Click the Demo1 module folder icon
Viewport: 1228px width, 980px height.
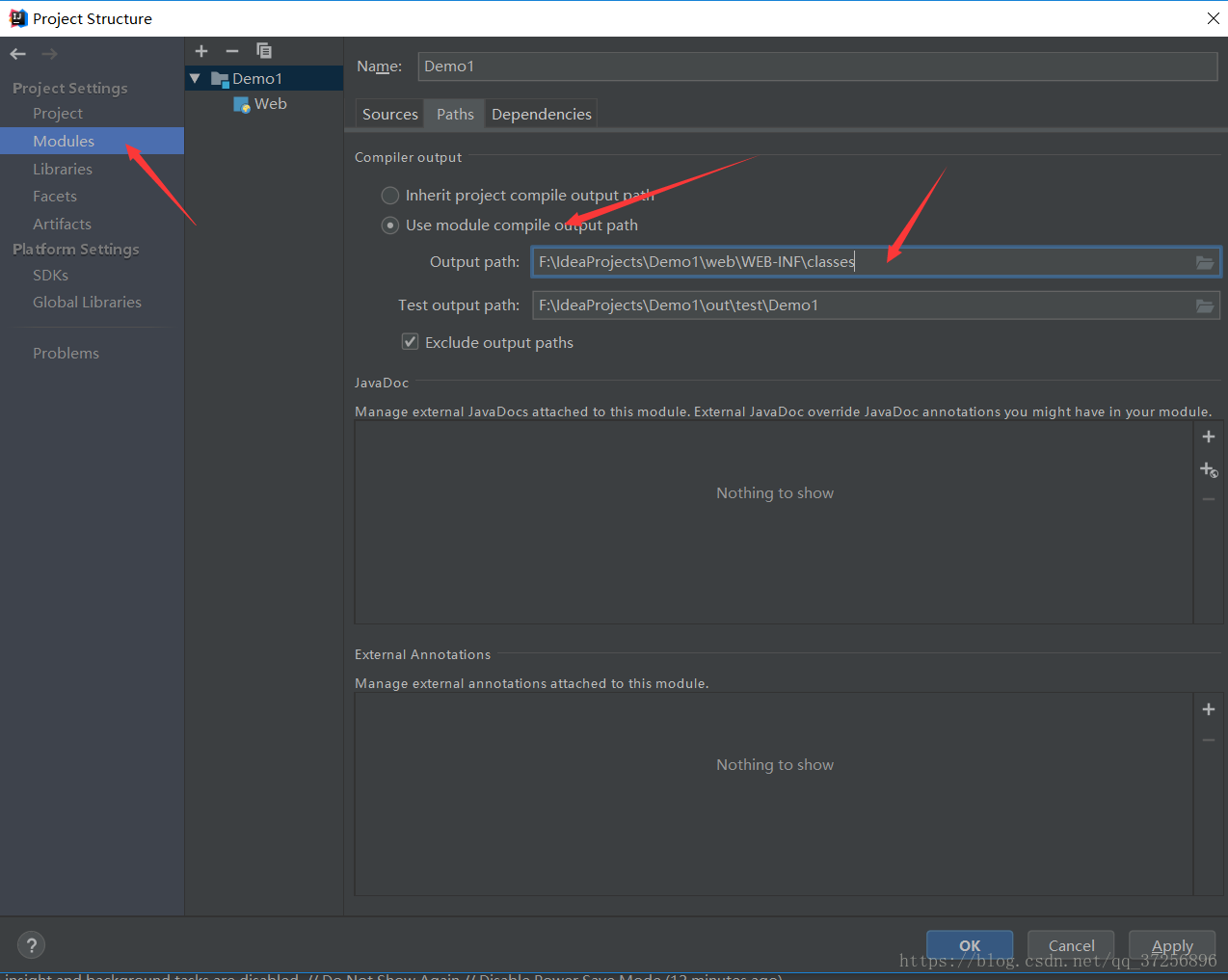click(x=220, y=79)
